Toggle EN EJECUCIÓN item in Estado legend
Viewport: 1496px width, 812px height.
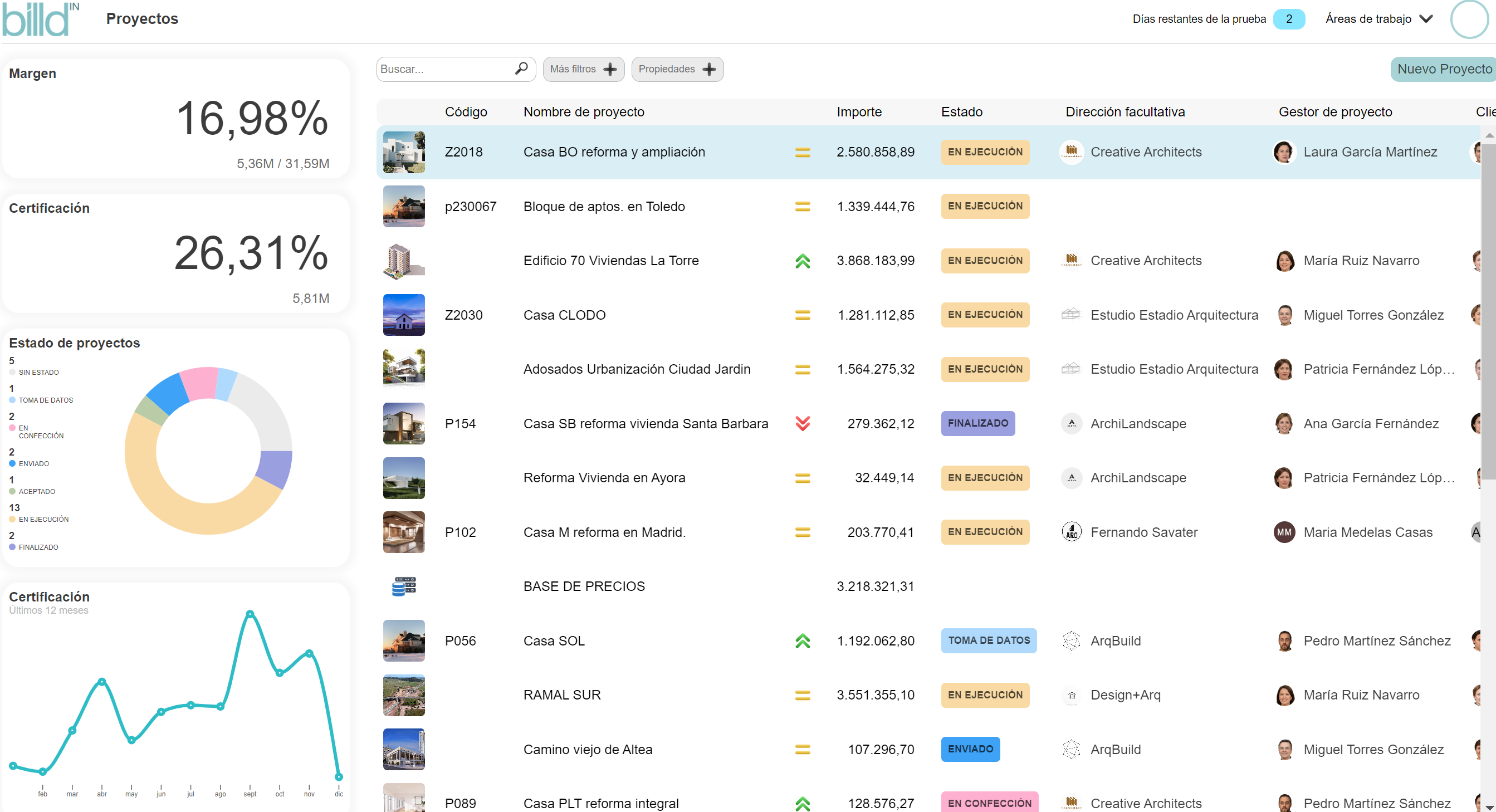tap(43, 518)
